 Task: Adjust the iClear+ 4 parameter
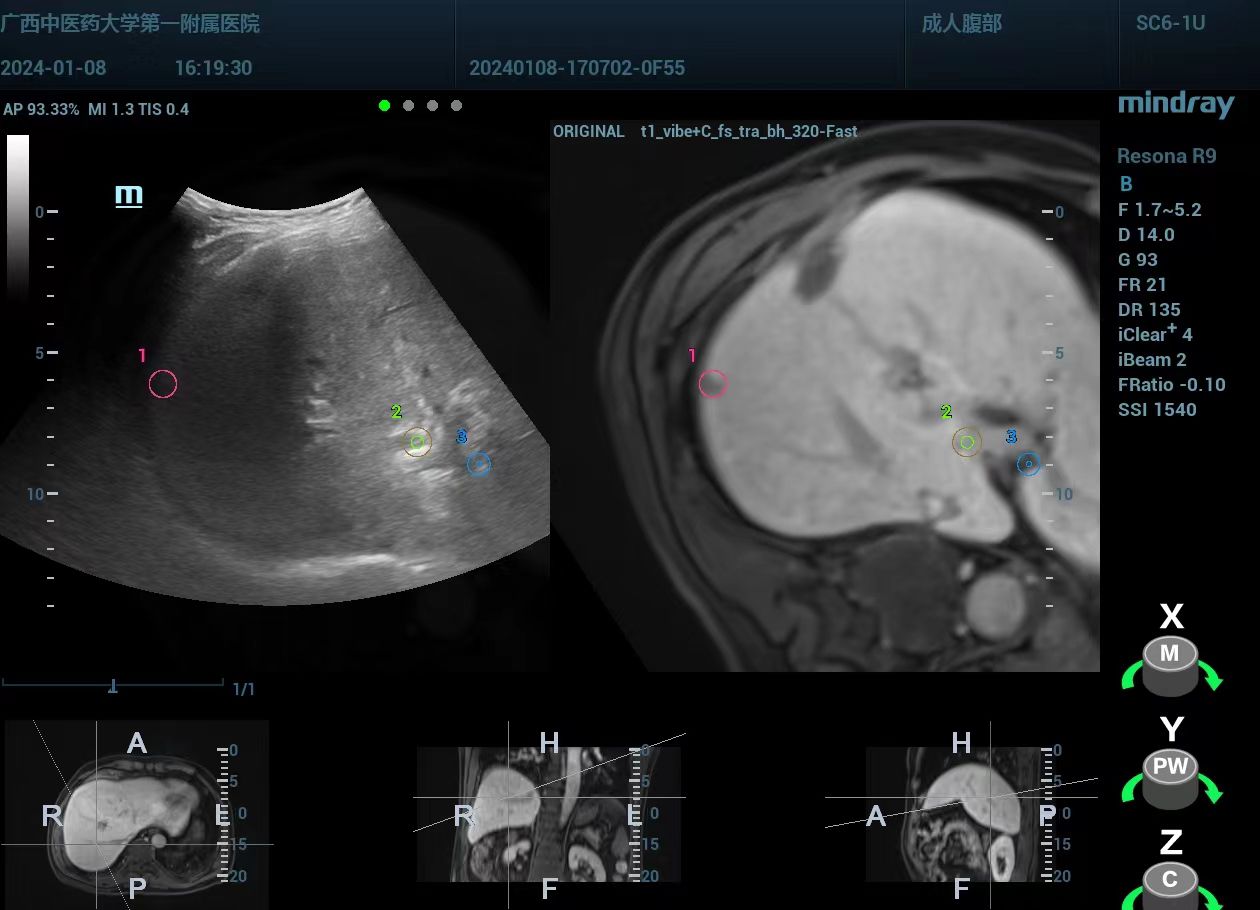click(x=1155, y=334)
